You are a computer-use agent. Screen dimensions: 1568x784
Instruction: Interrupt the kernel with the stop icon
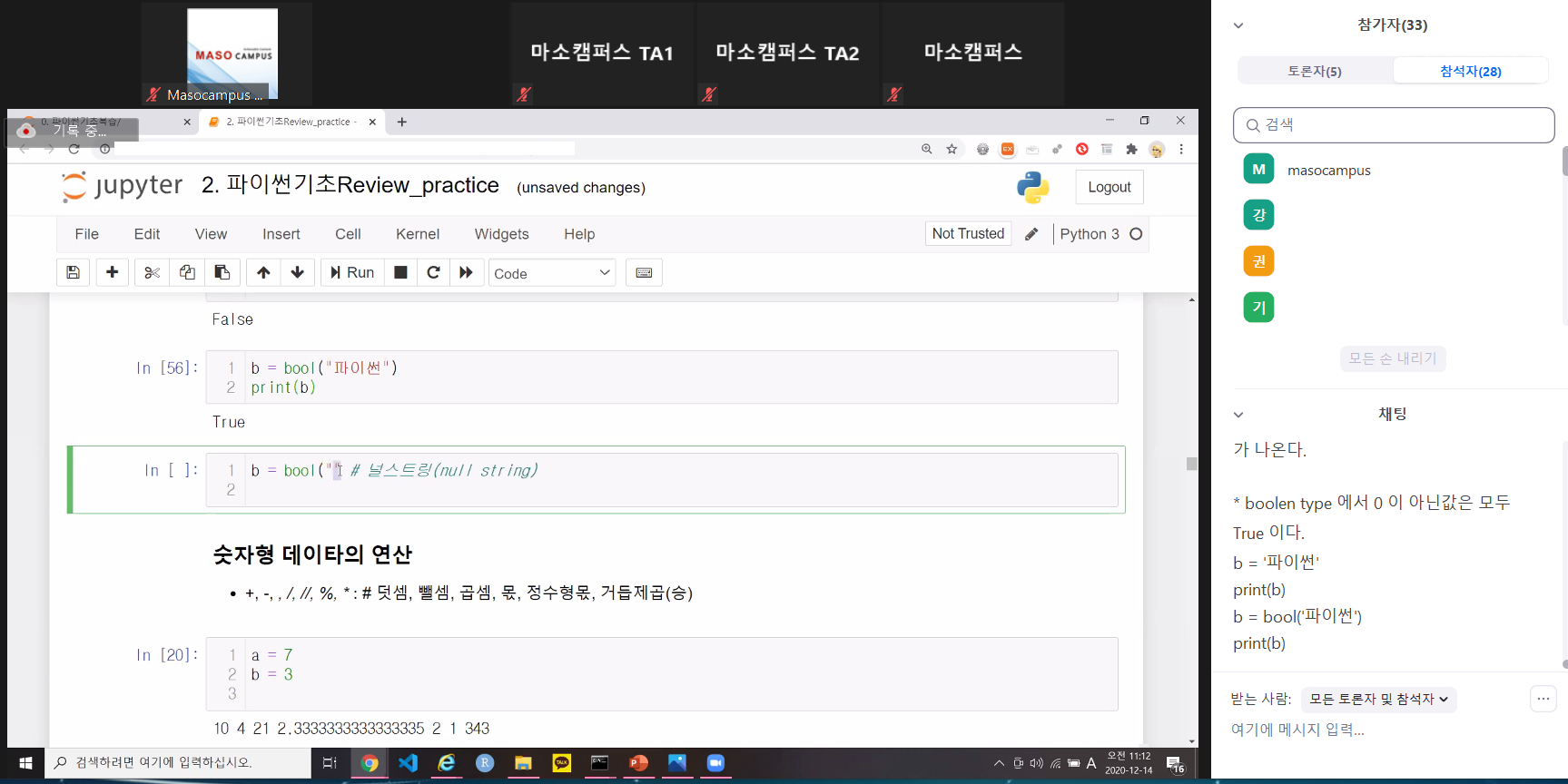[x=400, y=272]
